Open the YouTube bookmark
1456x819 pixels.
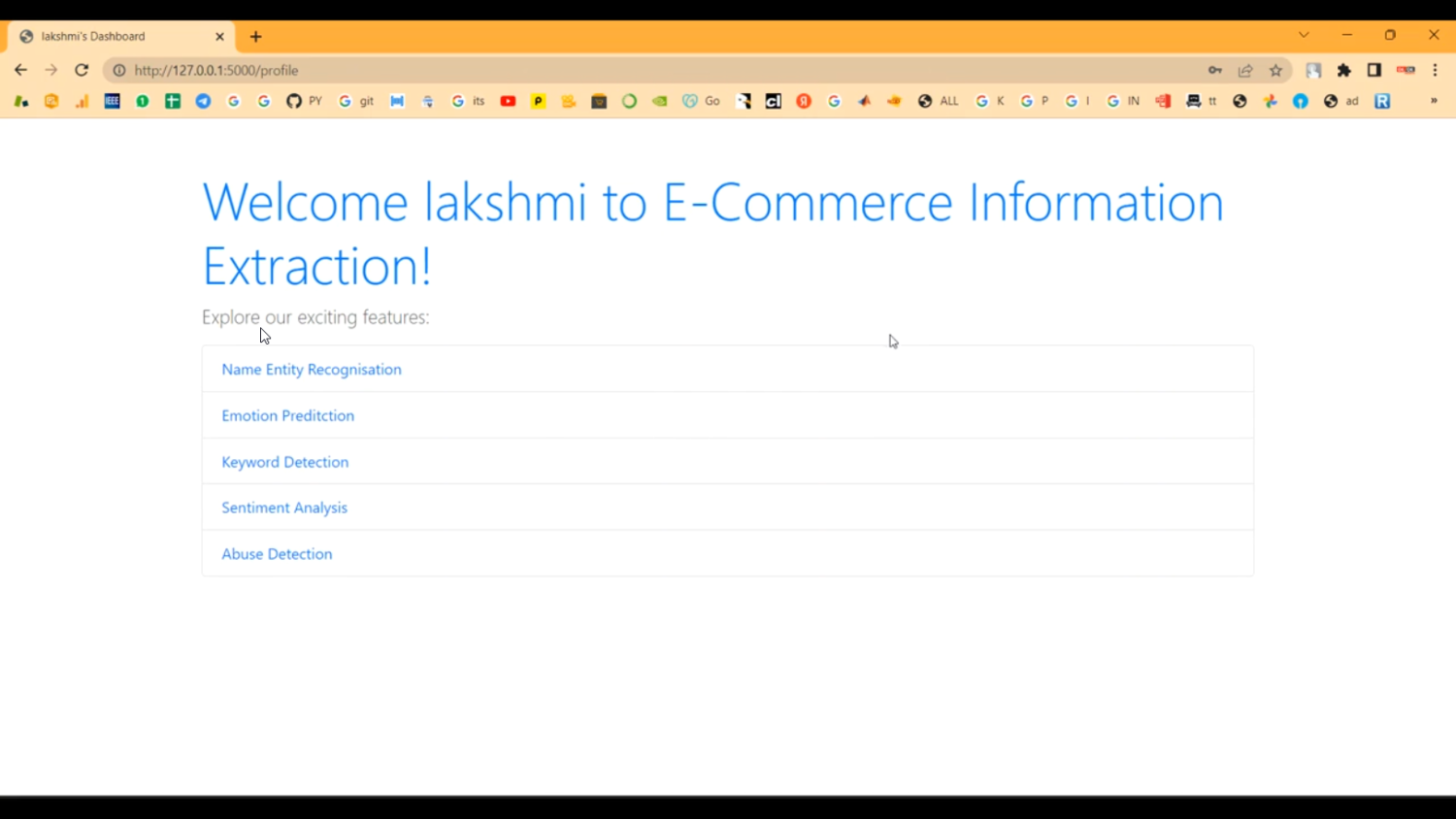click(508, 101)
